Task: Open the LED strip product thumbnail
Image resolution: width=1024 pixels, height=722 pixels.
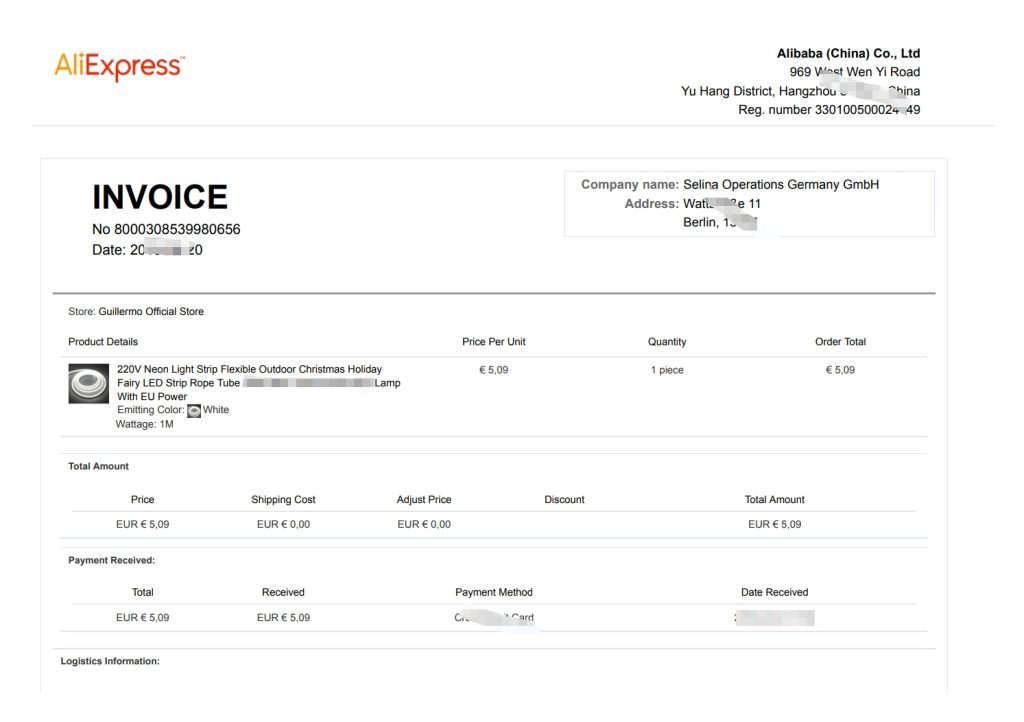Action: coord(89,384)
